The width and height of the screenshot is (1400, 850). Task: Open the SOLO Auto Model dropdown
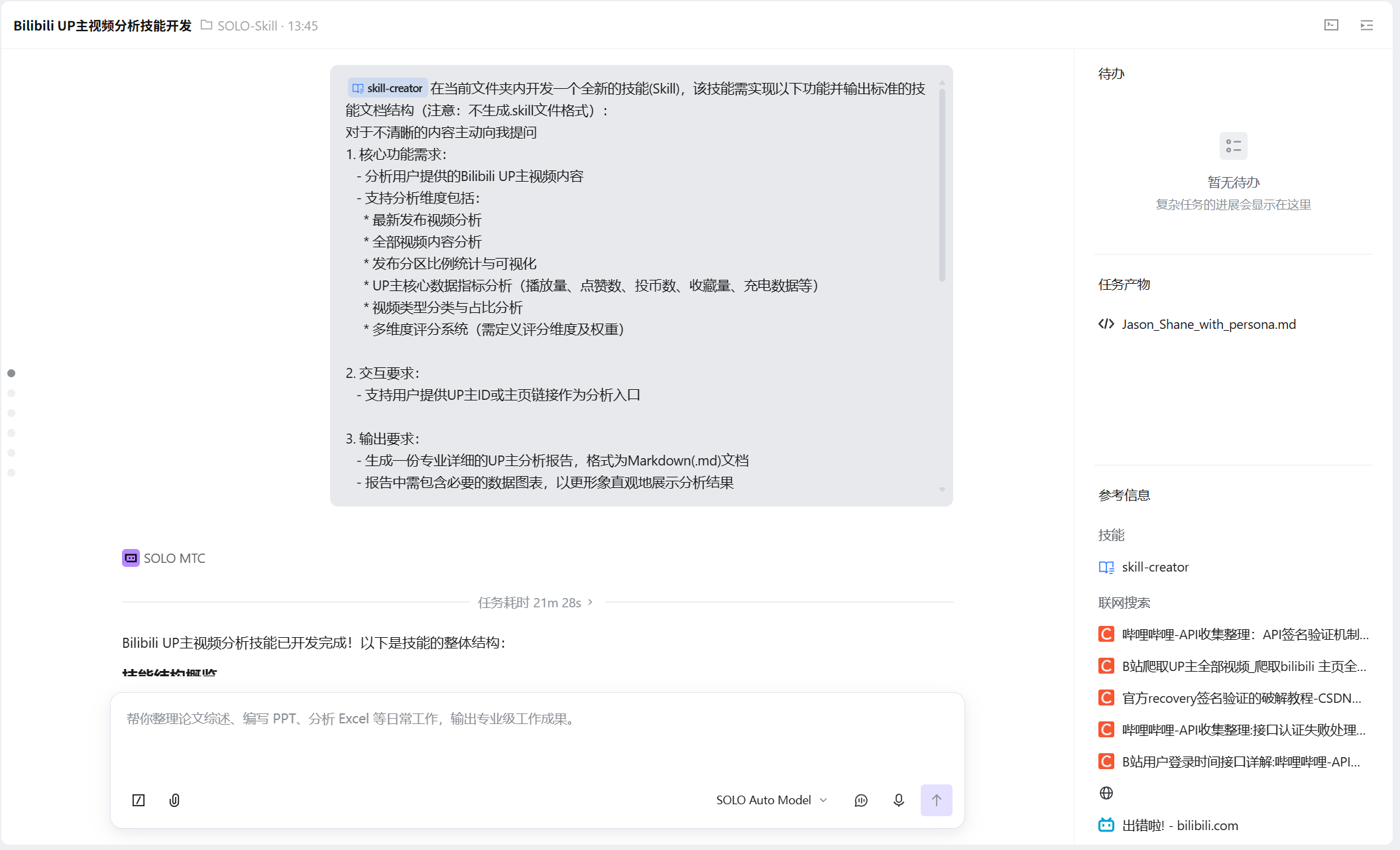click(772, 800)
